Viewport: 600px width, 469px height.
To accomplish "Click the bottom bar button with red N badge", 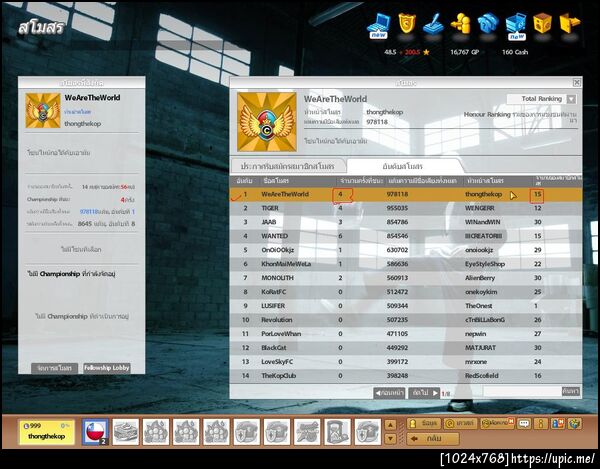I will point(497,423).
